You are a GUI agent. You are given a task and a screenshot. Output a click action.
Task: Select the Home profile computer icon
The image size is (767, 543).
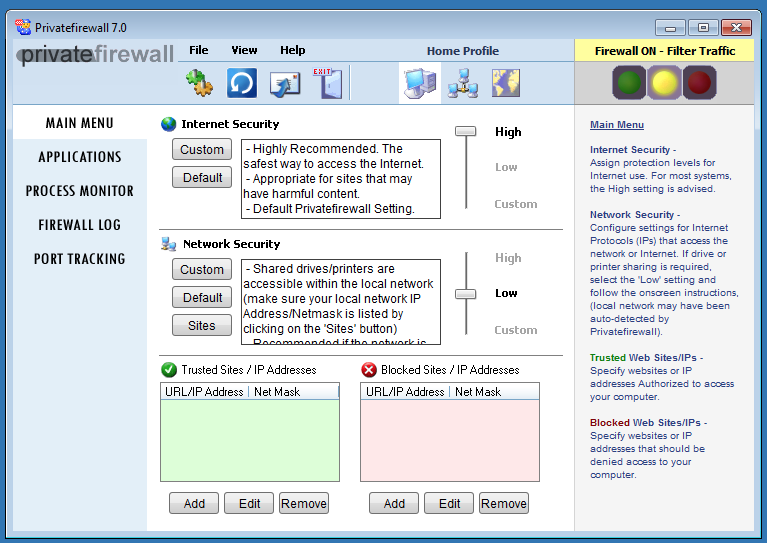click(x=419, y=83)
